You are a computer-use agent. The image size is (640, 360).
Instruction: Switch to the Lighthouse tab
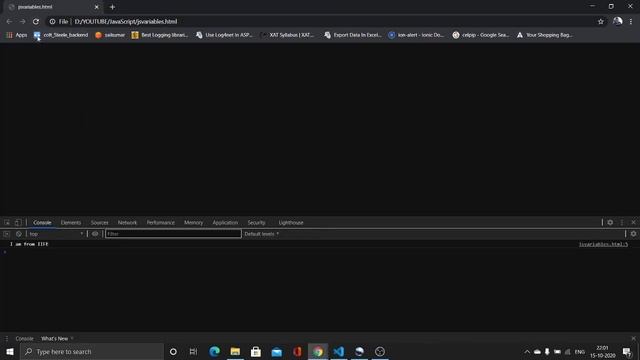click(x=291, y=222)
